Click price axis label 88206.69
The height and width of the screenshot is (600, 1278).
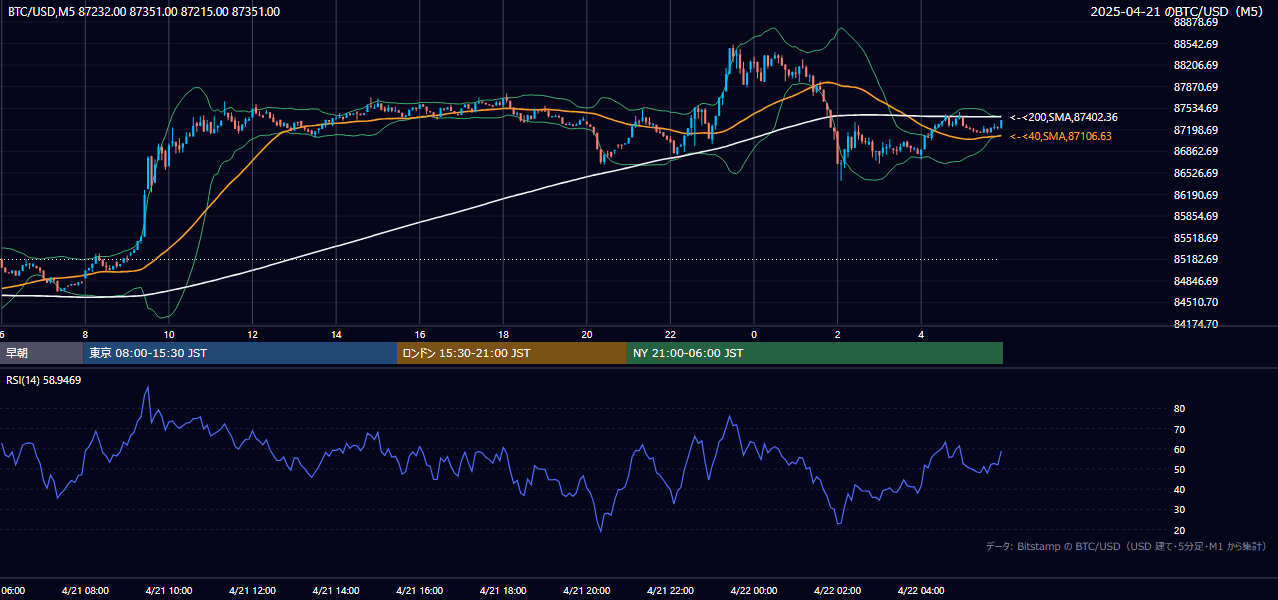click(x=1196, y=65)
